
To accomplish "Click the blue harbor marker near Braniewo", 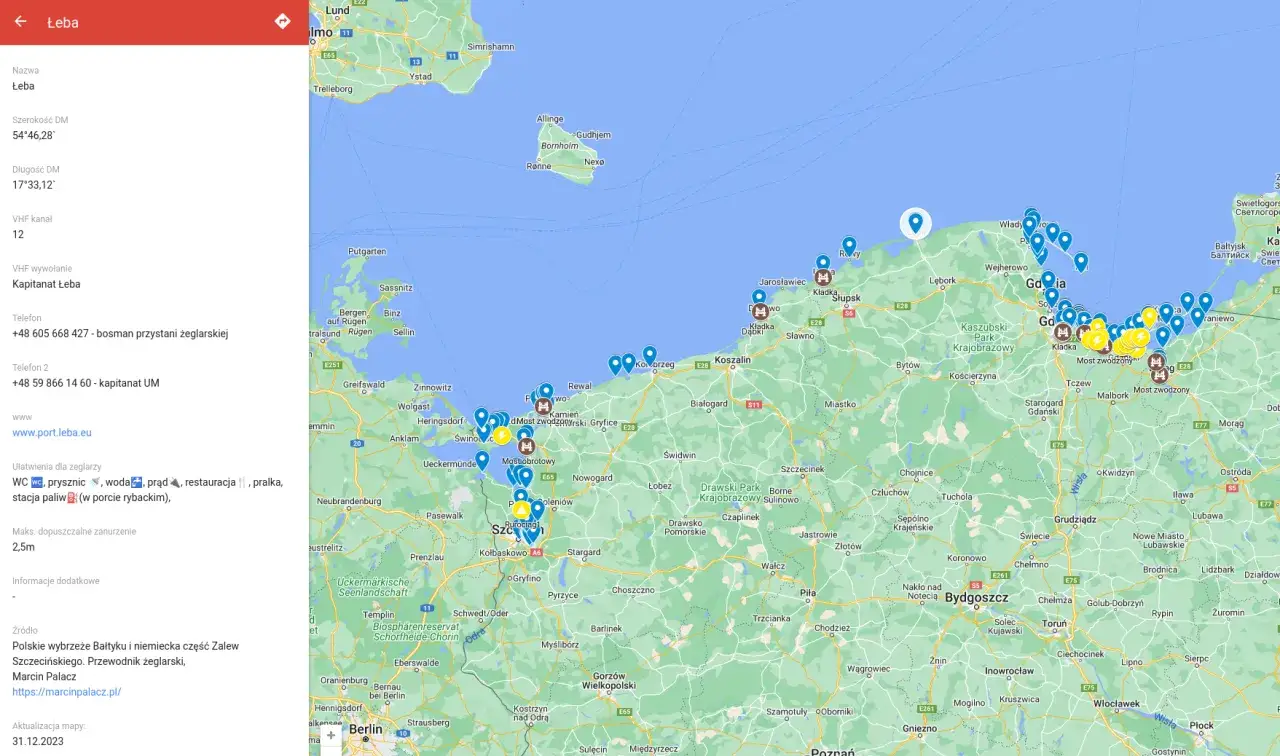I will point(1196,314).
